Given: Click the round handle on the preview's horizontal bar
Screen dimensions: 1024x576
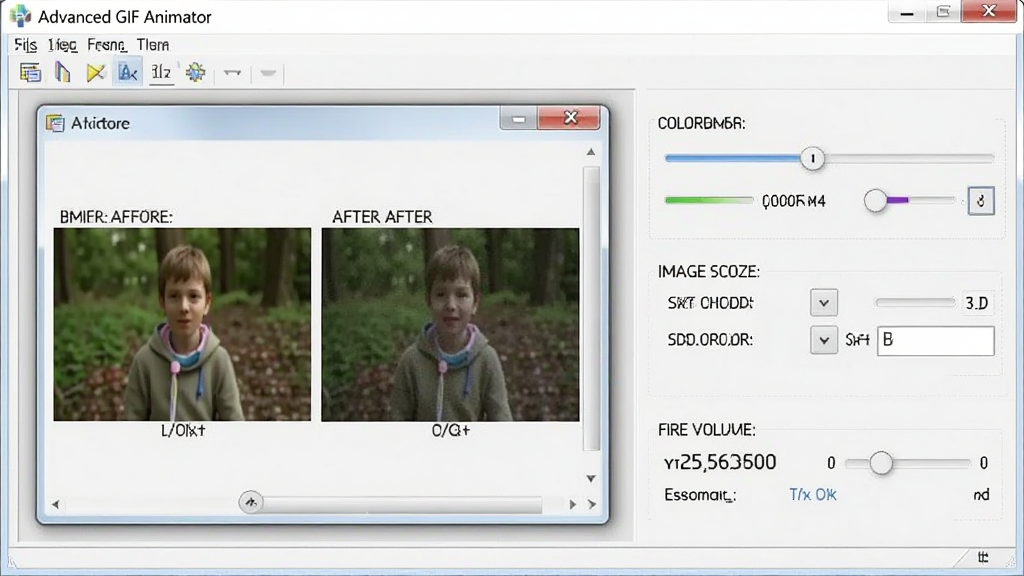Looking at the screenshot, I should click(251, 502).
